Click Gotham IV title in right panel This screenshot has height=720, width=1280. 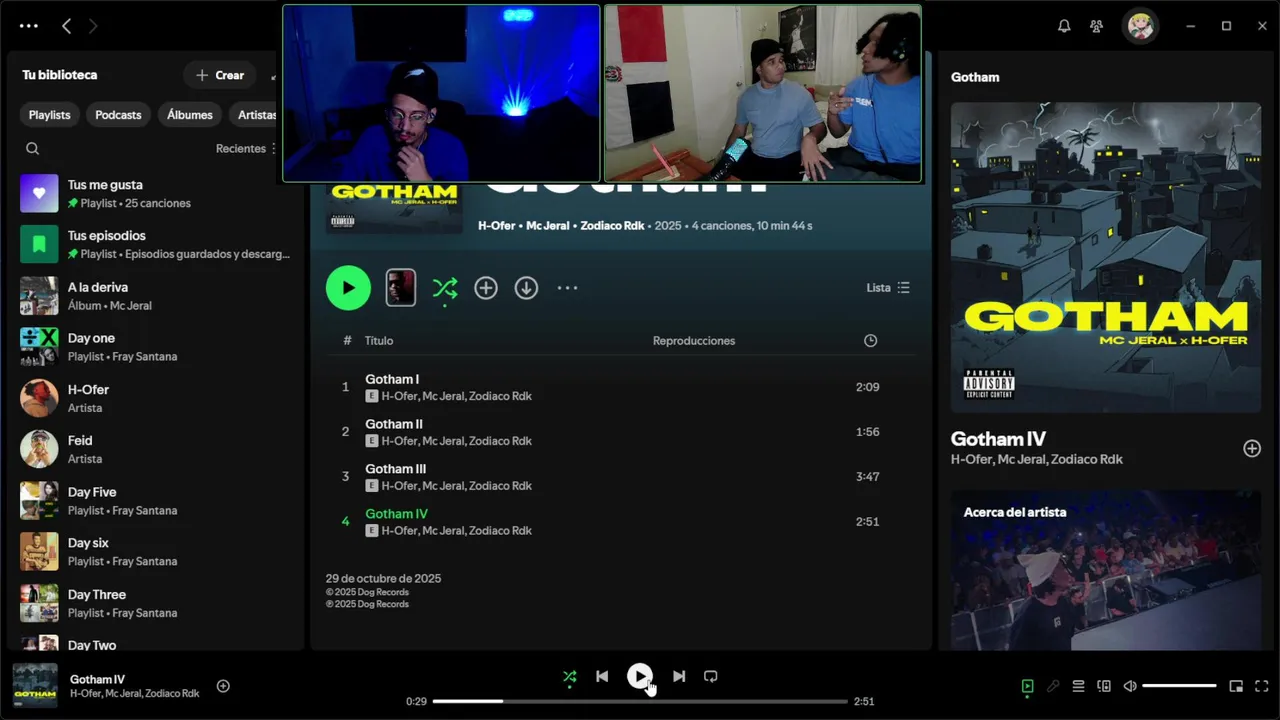coord(998,439)
